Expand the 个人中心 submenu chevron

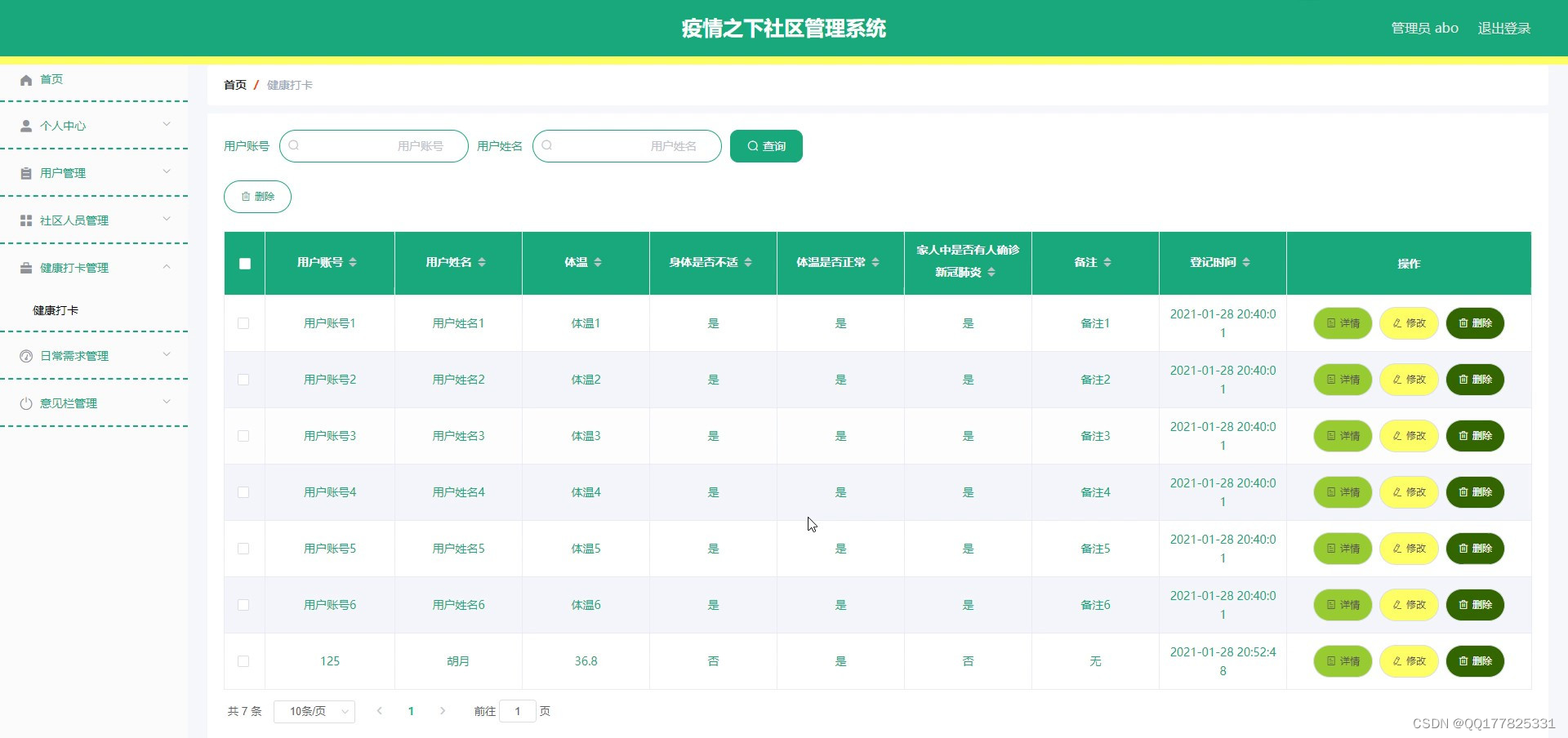[167, 124]
